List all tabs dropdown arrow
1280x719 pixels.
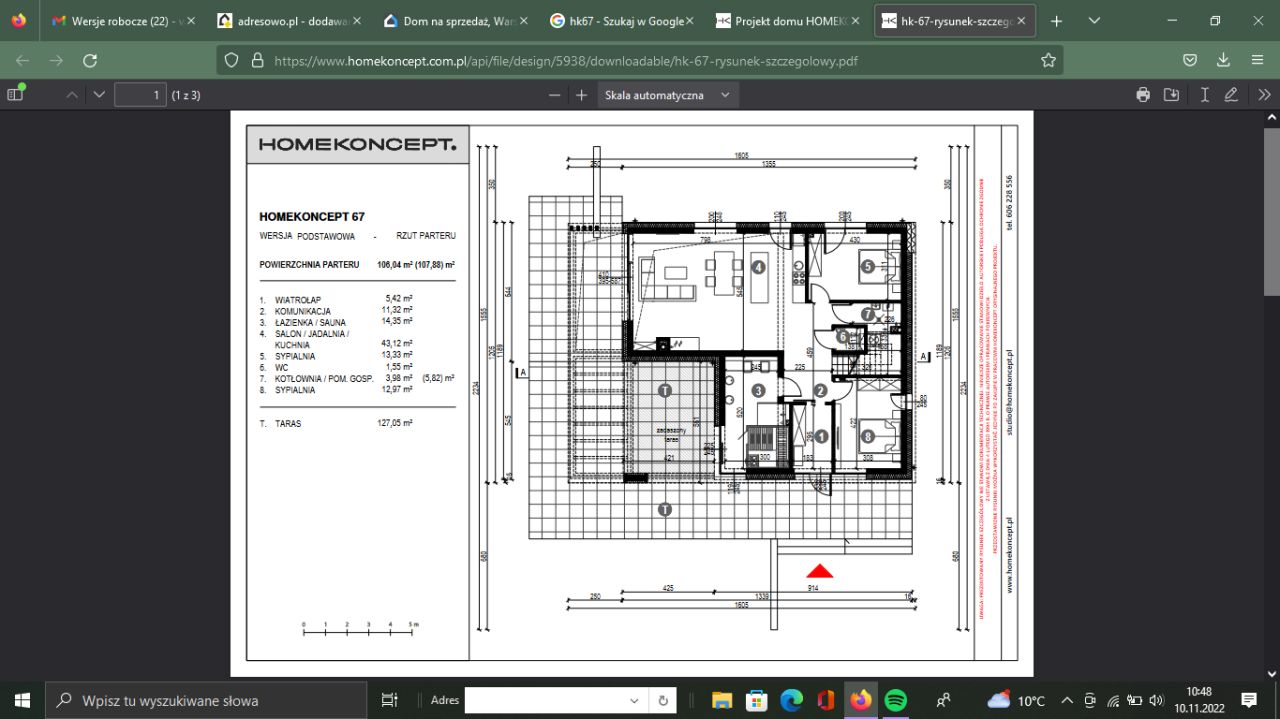[1094, 21]
